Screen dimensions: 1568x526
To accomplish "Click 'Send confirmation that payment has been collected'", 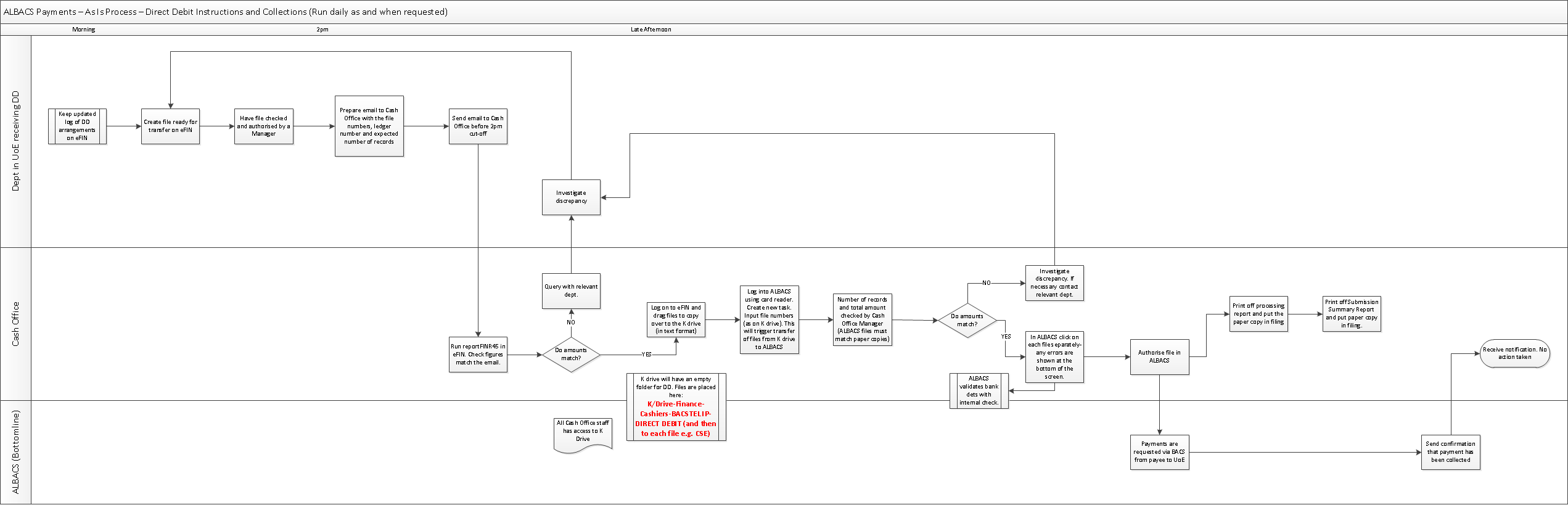I will click(1450, 452).
